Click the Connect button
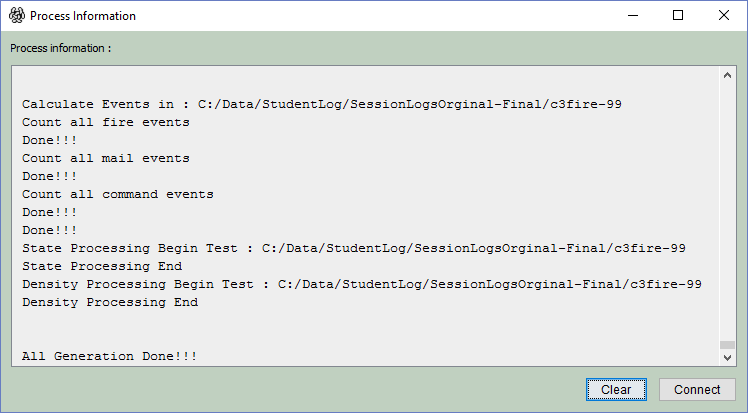This screenshot has width=748, height=413. pos(696,390)
